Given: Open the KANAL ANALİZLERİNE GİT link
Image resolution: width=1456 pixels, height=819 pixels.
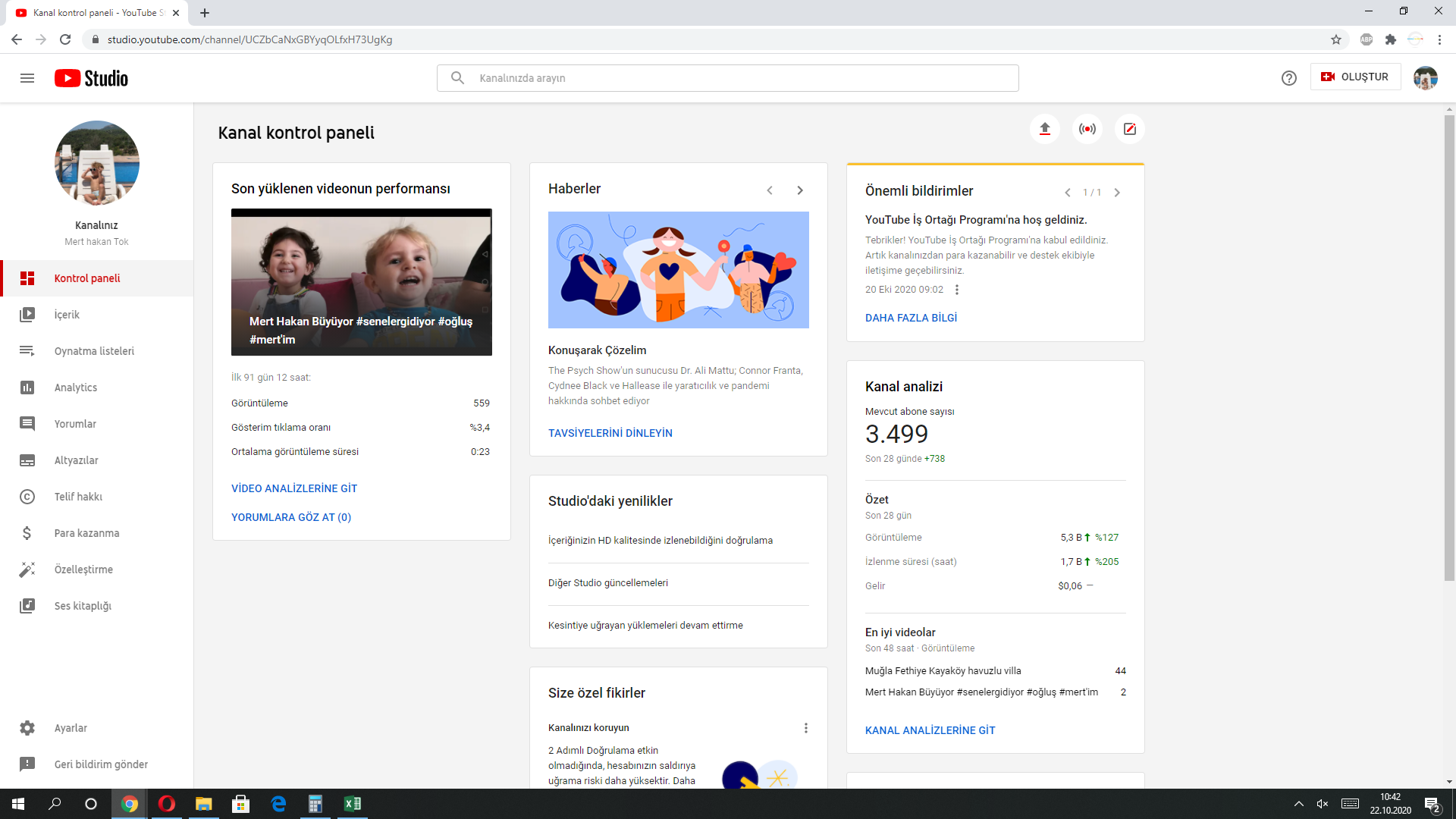Looking at the screenshot, I should [x=930, y=730].
